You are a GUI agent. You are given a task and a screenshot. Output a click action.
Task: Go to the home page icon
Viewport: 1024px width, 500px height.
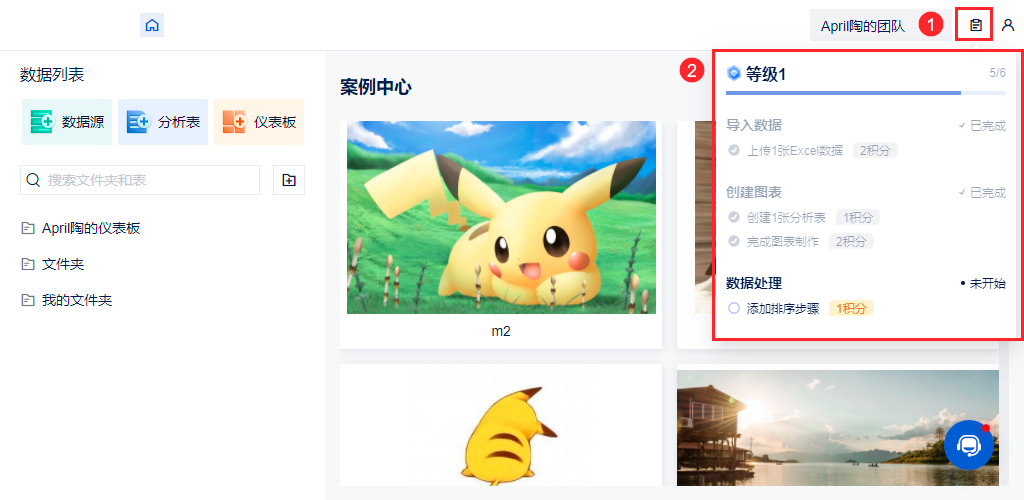[x=152, y=25]
